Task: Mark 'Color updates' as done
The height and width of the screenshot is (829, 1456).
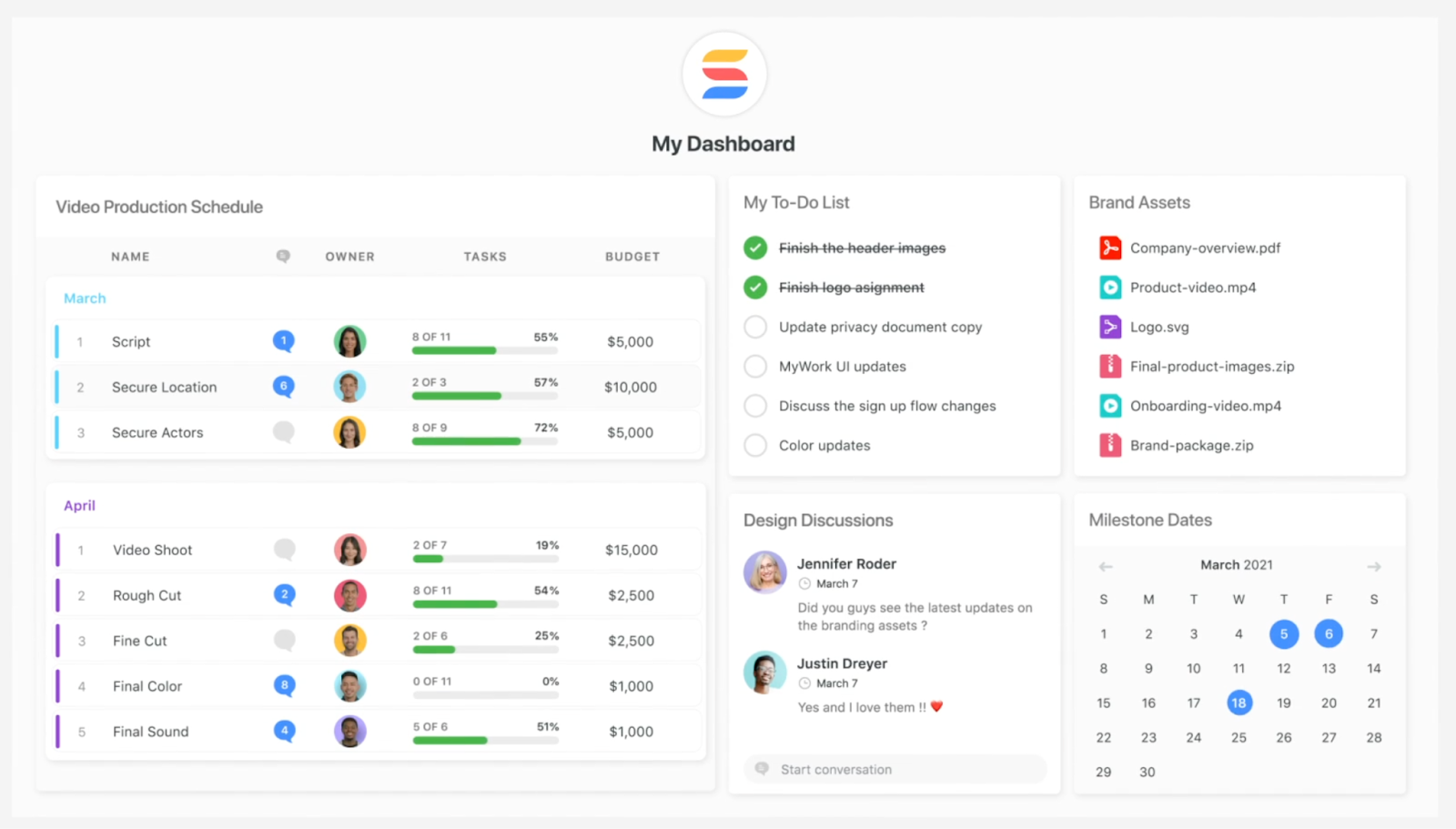Action: tap(755, 445)
